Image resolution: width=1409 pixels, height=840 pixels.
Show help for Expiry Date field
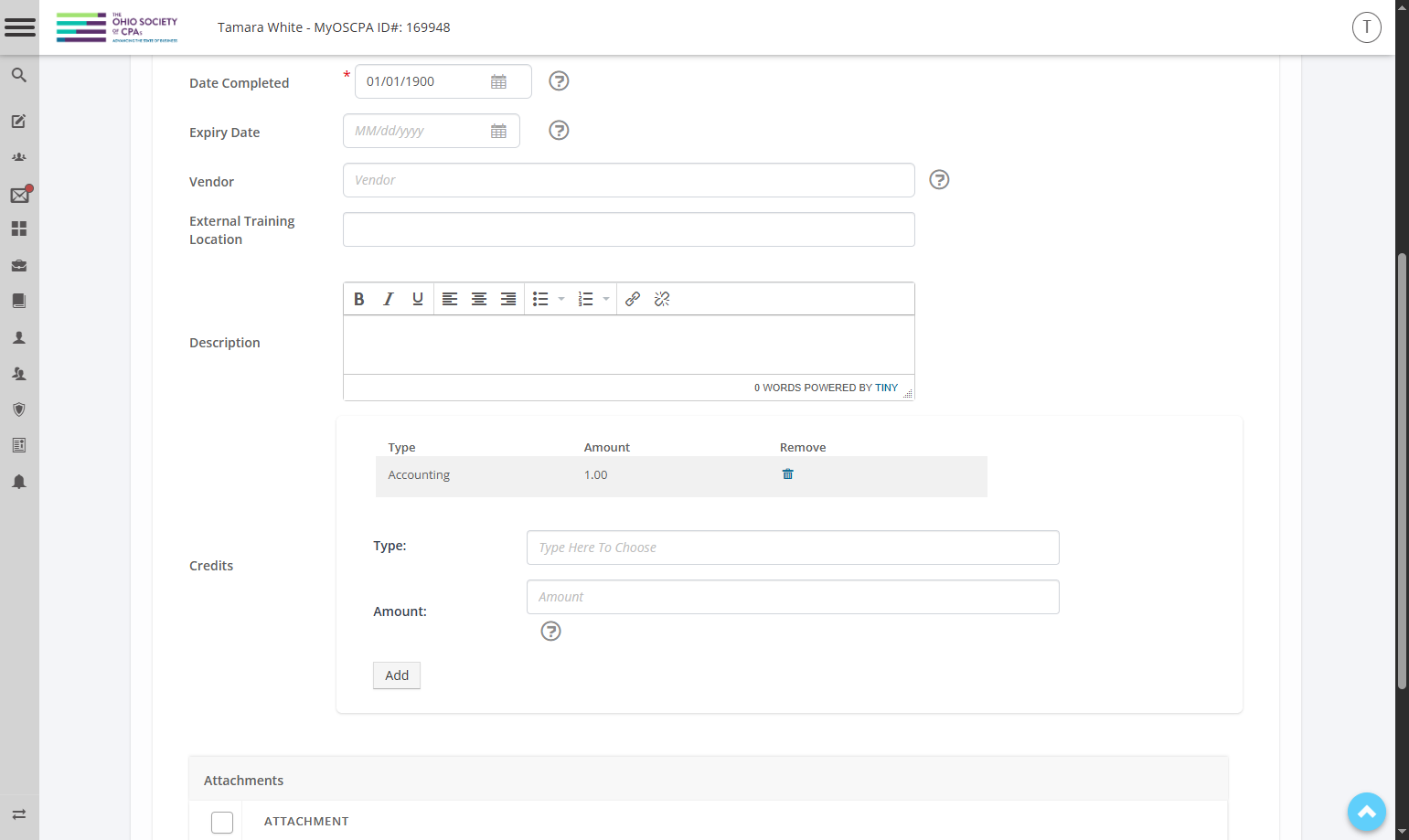(559, 131)
